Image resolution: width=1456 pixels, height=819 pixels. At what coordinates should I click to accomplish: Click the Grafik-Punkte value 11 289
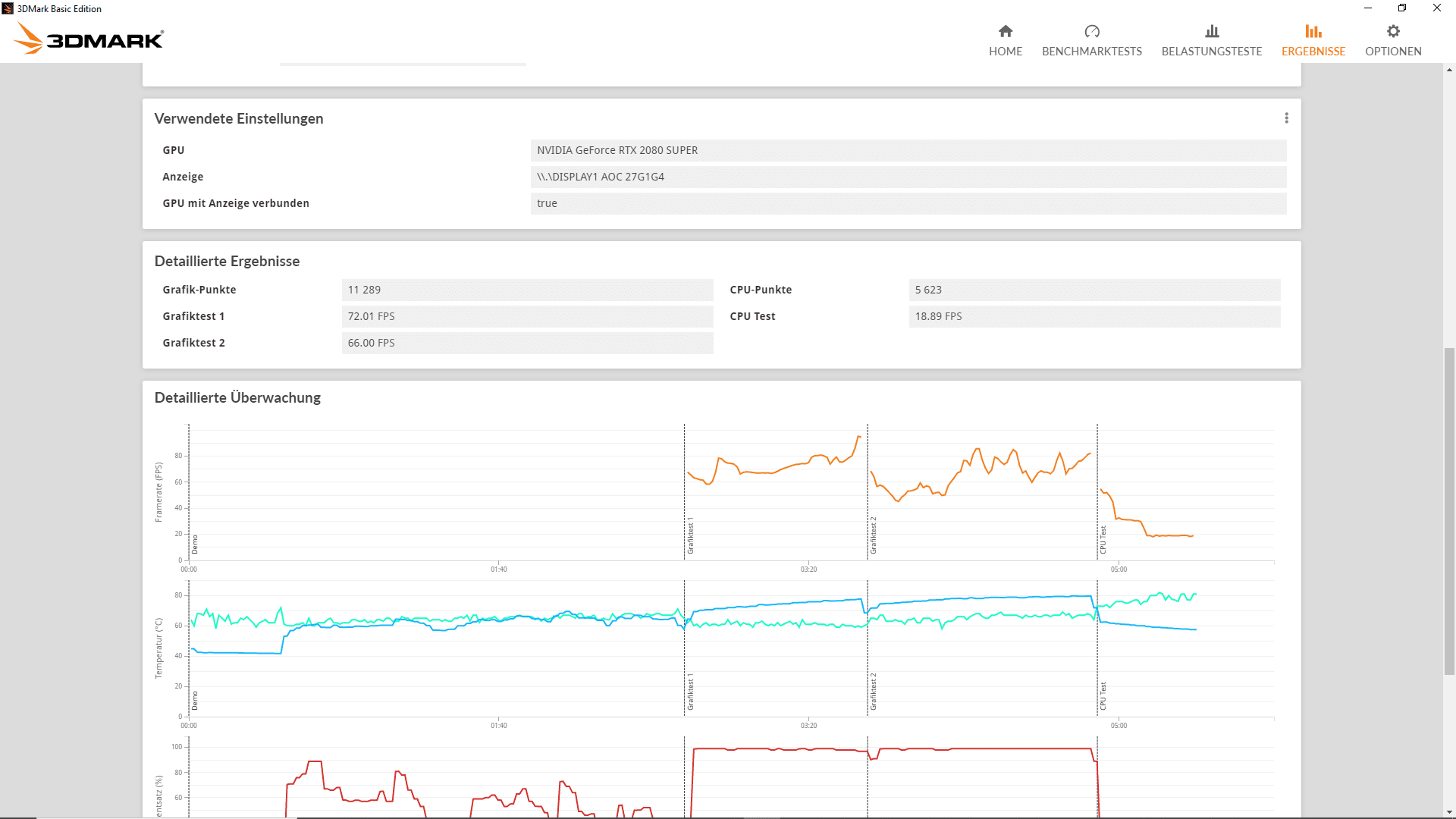point(527,290)
